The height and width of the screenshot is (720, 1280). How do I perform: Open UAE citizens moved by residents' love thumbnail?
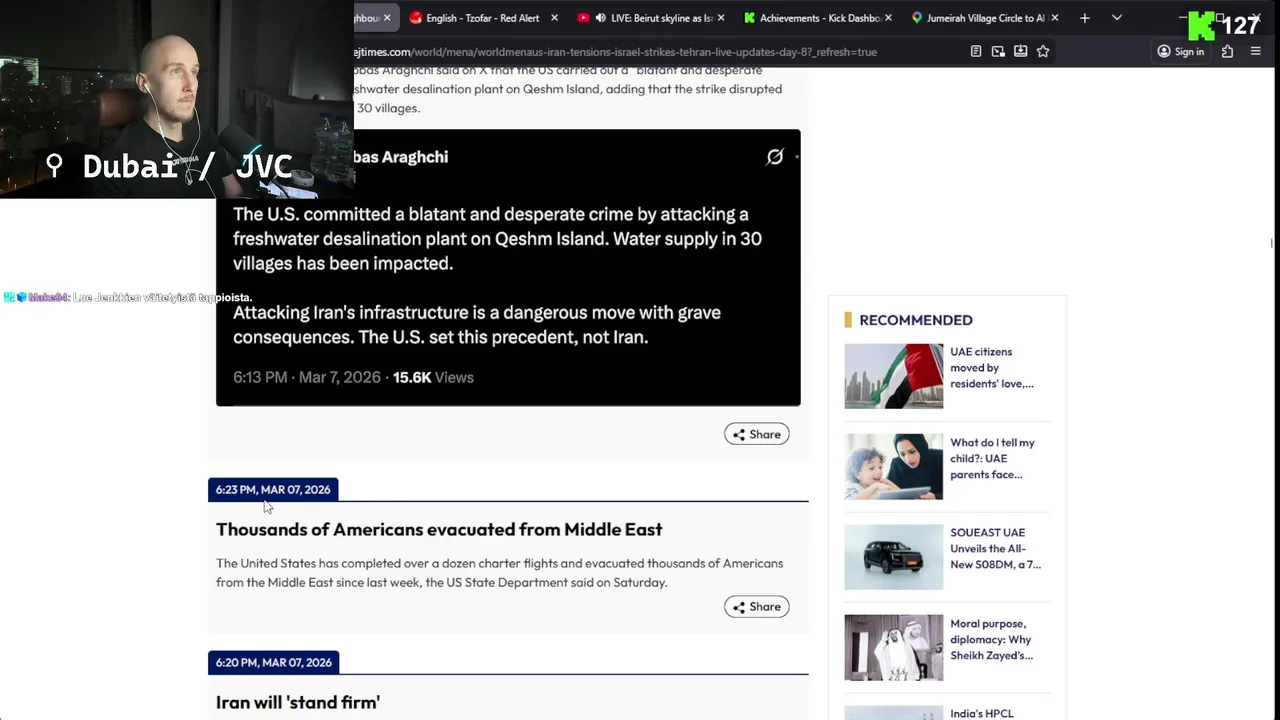pyautogui.click(x=893, y=376)
